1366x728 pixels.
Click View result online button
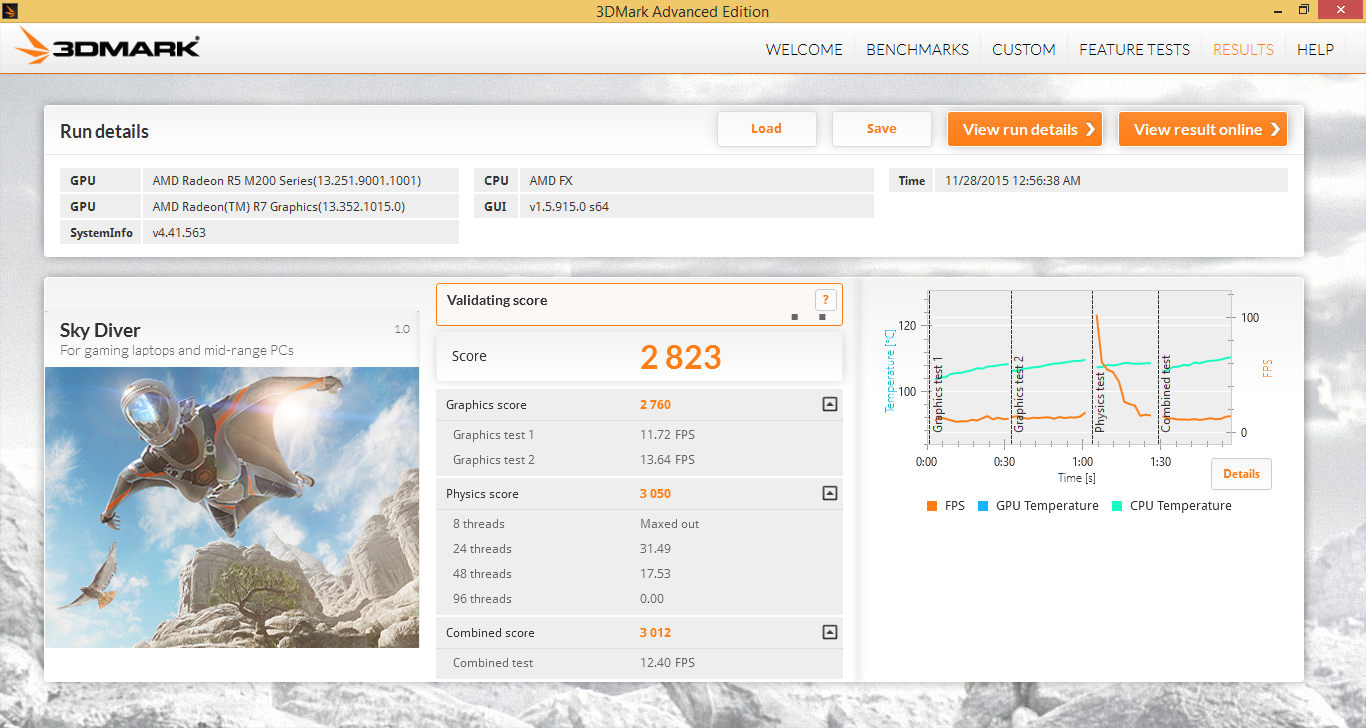tap(1202, 129)
